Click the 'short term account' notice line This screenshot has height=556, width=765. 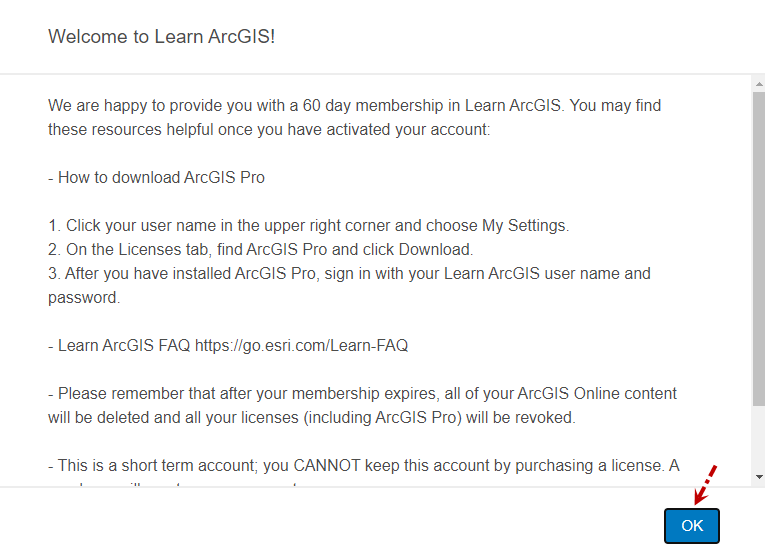pyautogui.click(x=363, y=466)
